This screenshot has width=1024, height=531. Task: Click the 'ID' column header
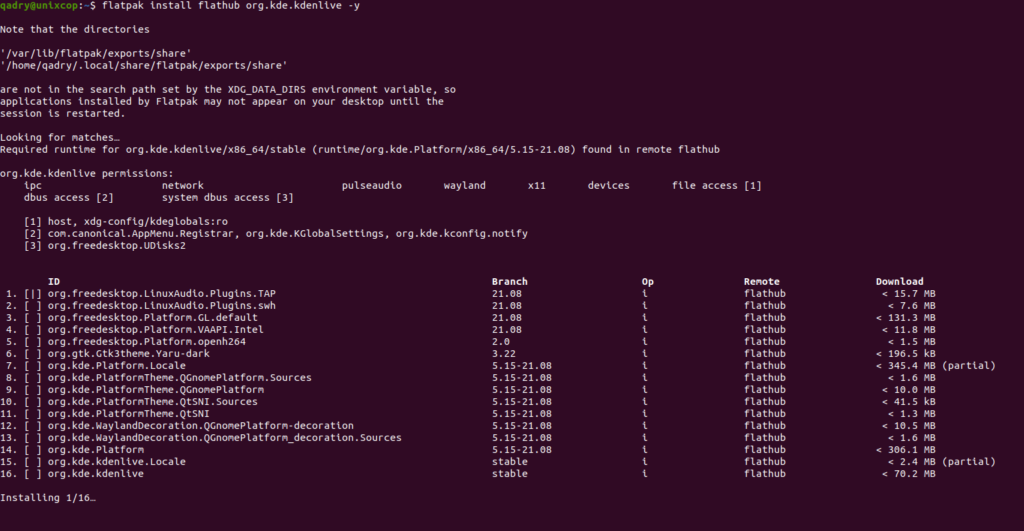tap(54, 282)
